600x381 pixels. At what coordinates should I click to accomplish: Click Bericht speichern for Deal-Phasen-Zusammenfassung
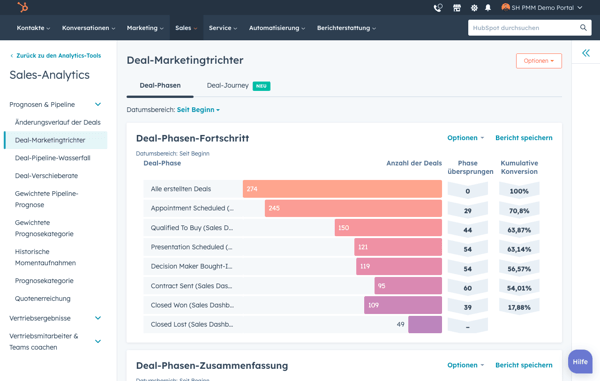(523, 365)
